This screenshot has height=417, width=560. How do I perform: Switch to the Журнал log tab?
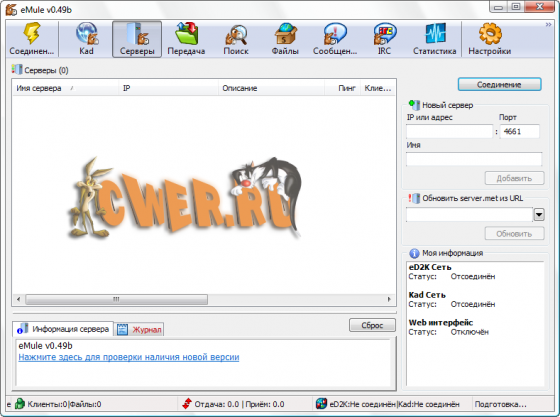click(x=140, y=329)
